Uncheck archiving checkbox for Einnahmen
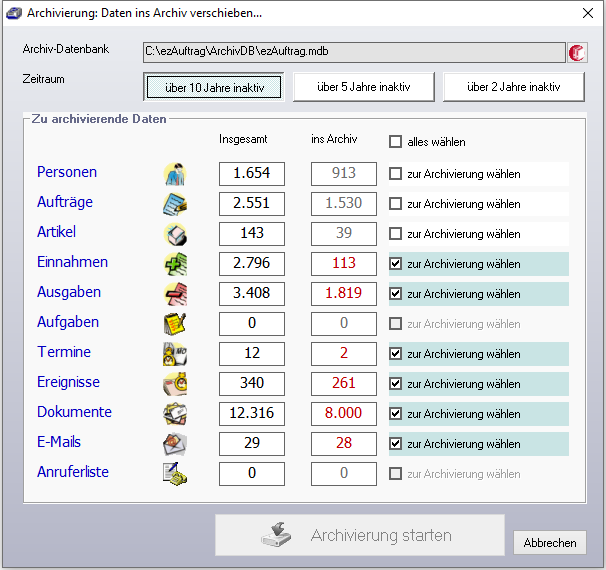This screenshot has width=606, height=570. click(396, 264)
